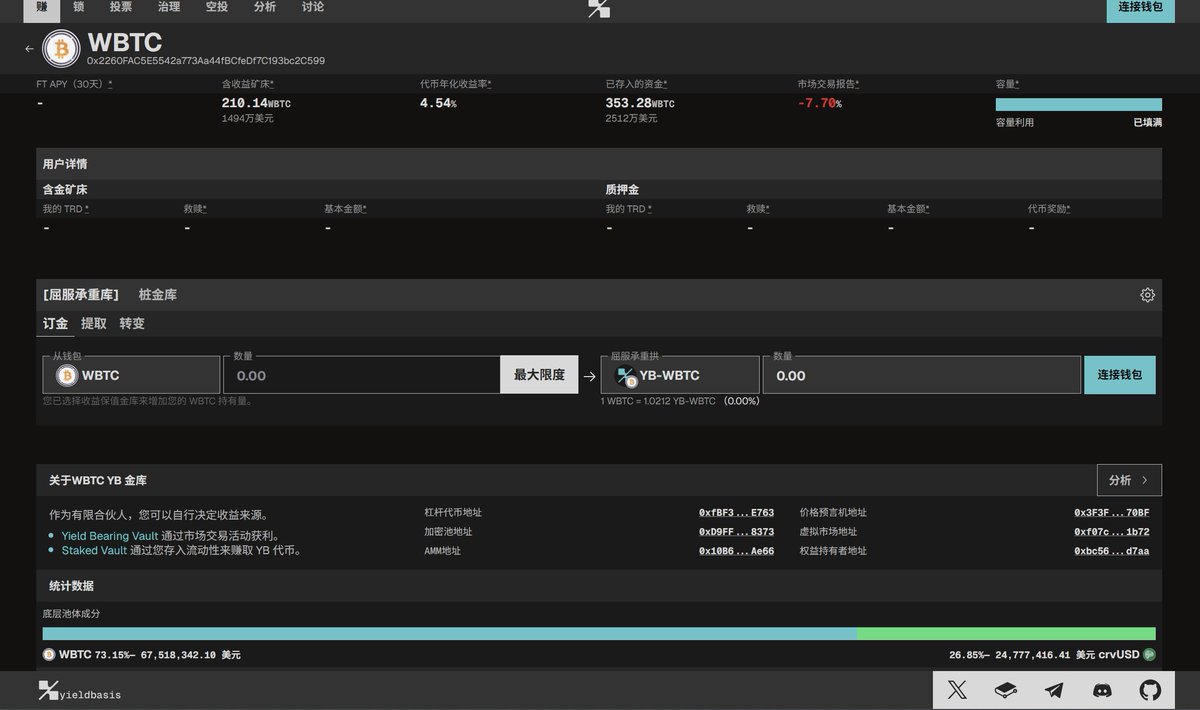Screen dimensions: 1200x710
Task: Switch to the 投票 navigation tab
Action: [x=121, y=7]
